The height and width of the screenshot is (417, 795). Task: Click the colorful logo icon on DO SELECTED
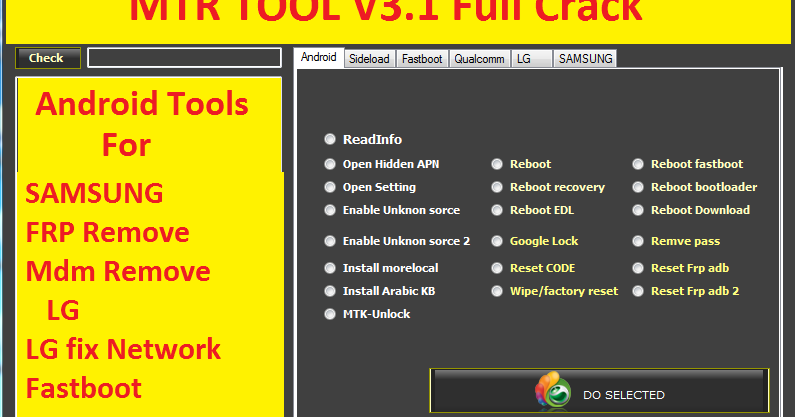tap(553, 390)
